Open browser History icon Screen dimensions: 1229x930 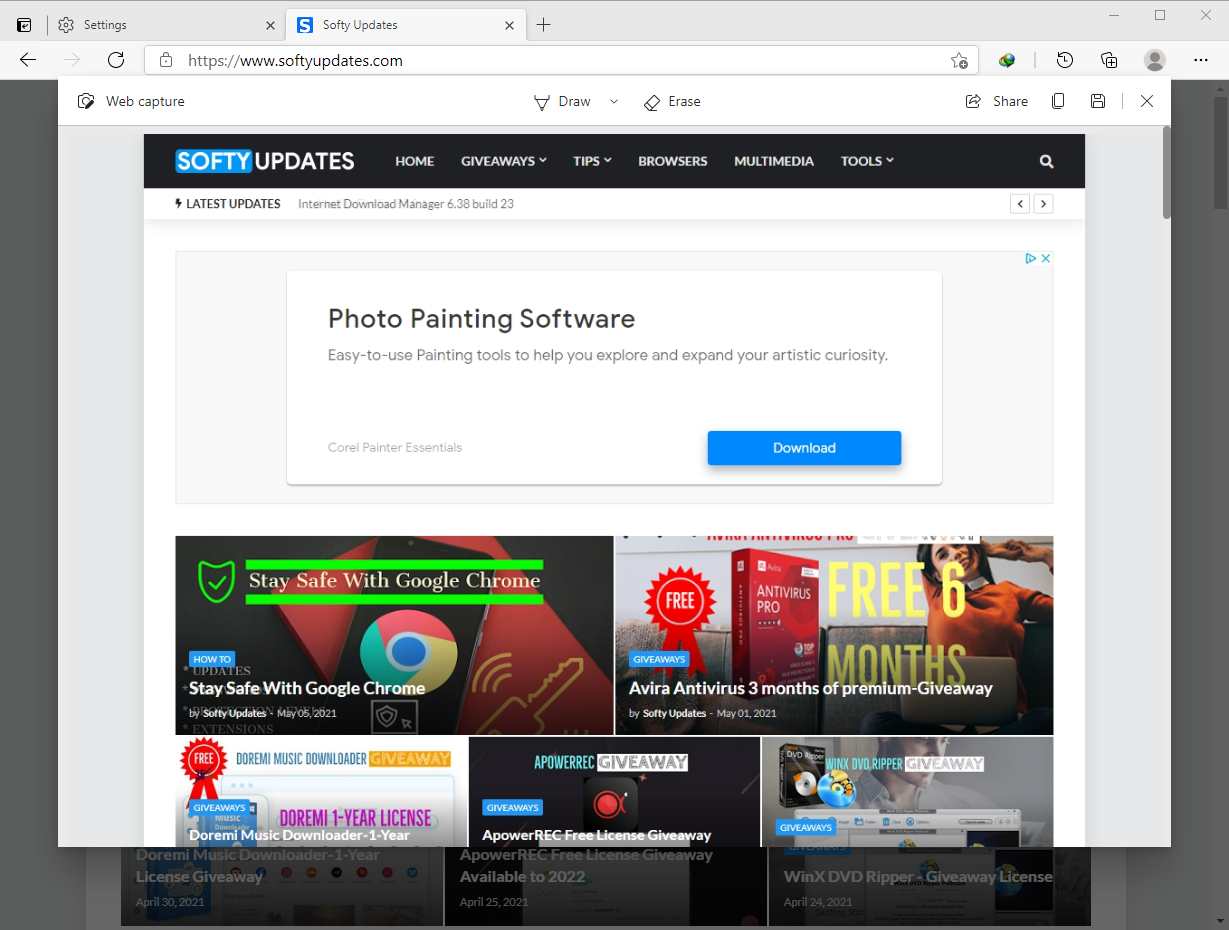1065,60
